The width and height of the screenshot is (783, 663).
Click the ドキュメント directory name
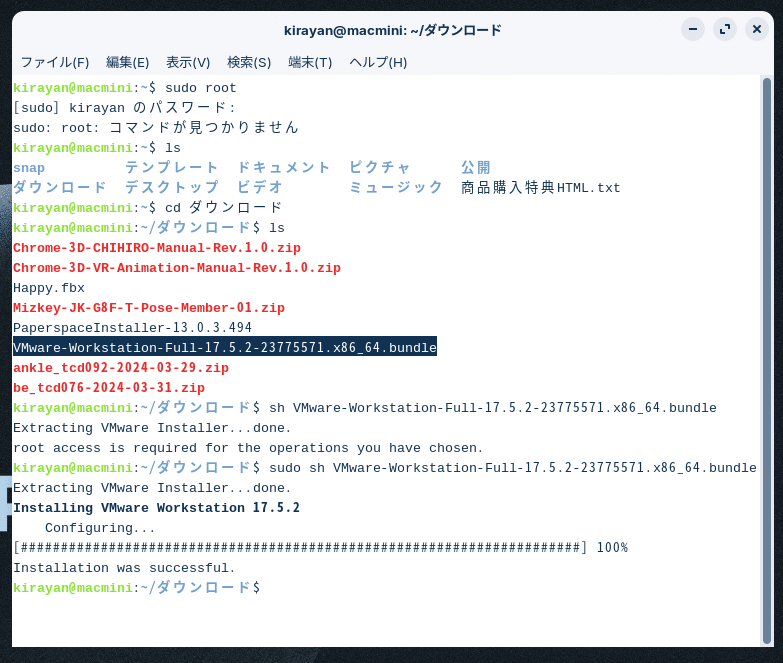point(283,168)
